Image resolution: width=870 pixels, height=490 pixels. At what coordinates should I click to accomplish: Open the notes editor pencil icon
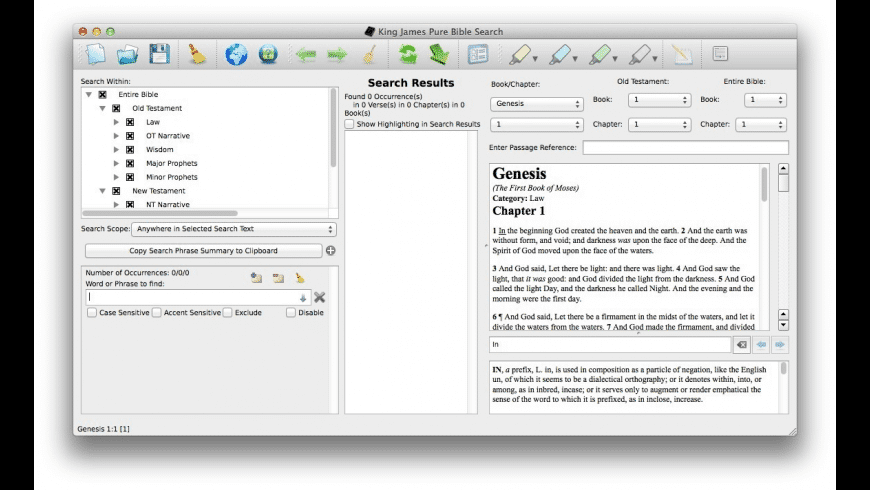682,54
